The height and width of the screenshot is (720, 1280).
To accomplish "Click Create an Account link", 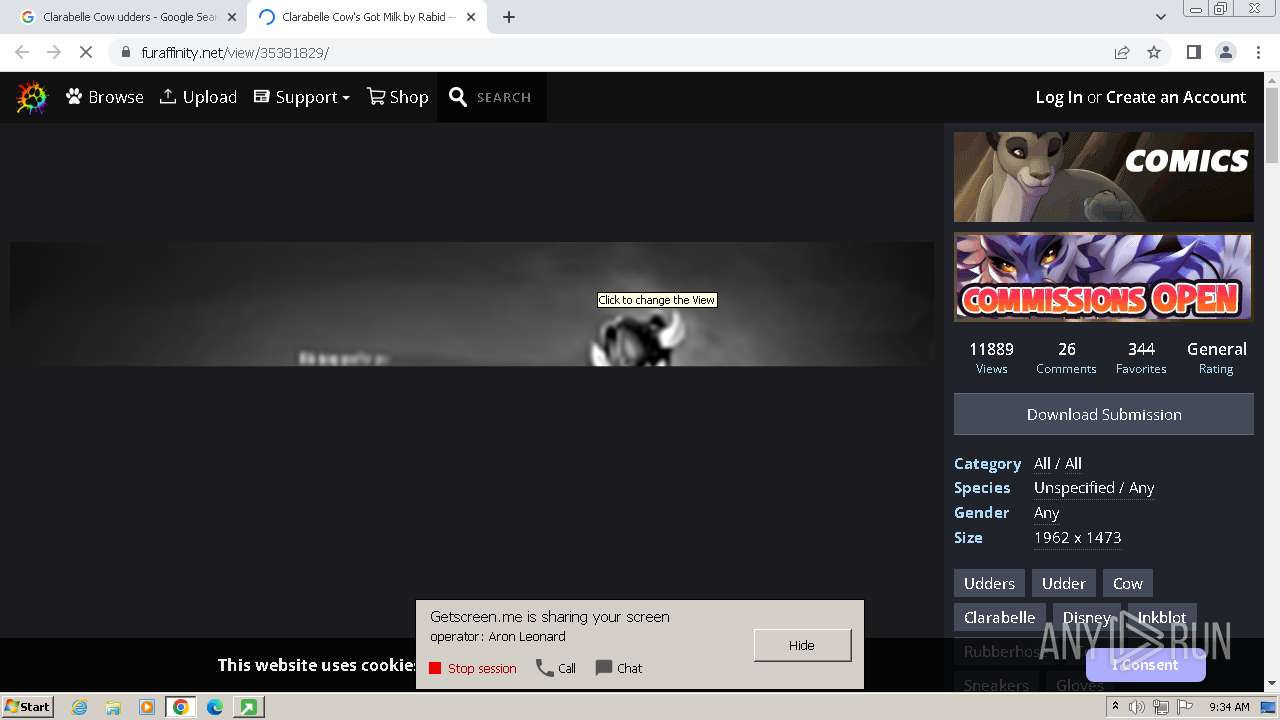I will pyautogui.click(x=1176, y=97).
